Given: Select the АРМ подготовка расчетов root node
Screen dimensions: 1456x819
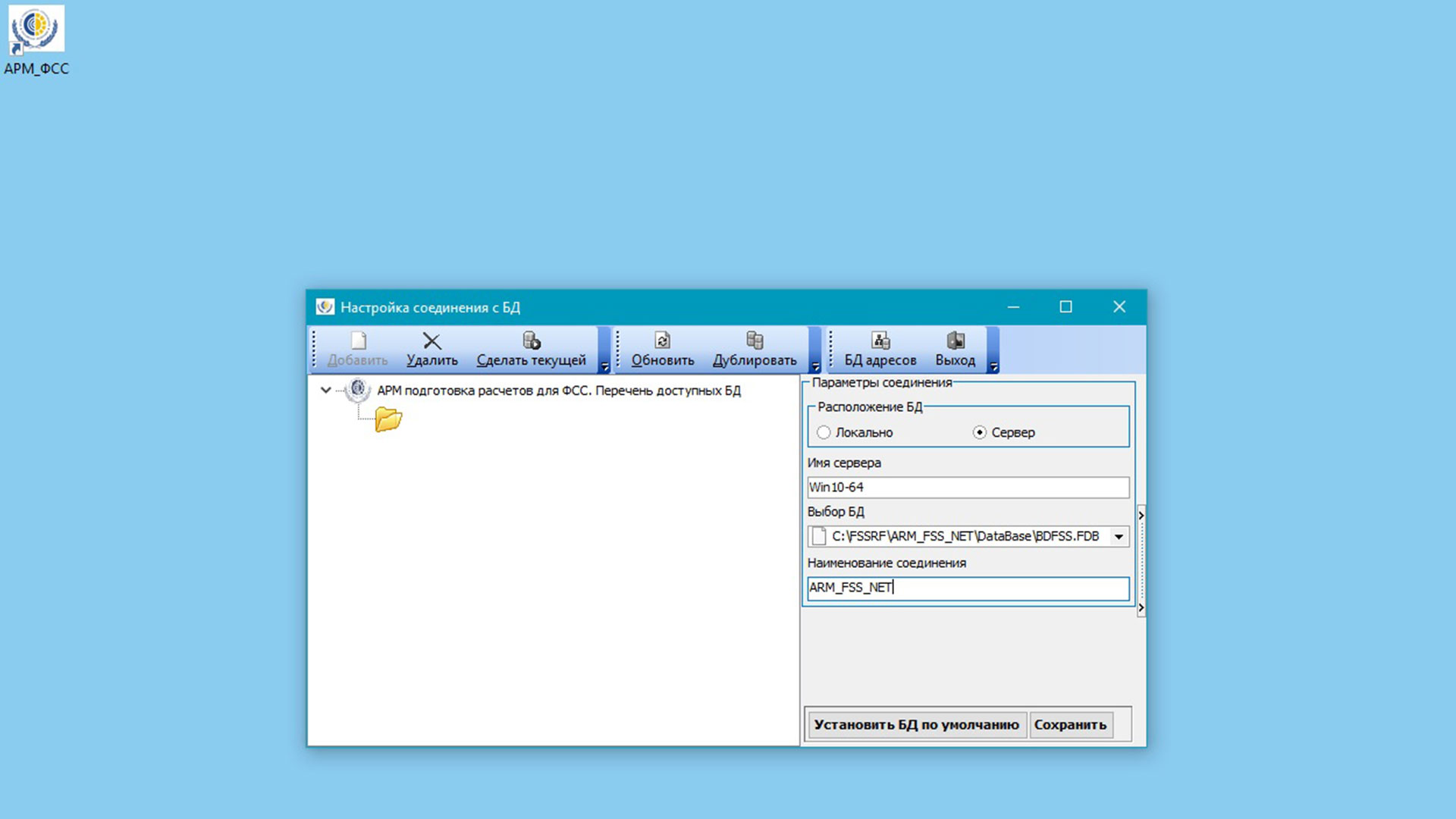Looking at the screenshot, I should click(x=558, y=391).
